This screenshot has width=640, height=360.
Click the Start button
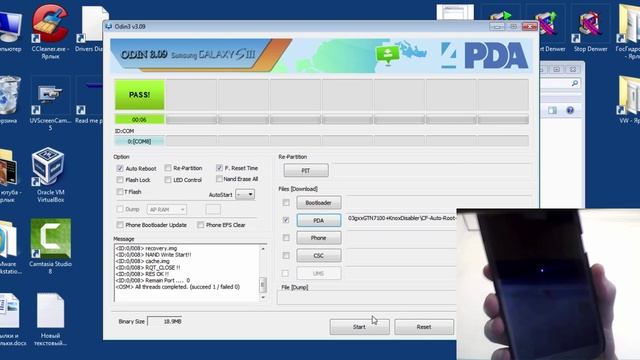click(359, 327)
